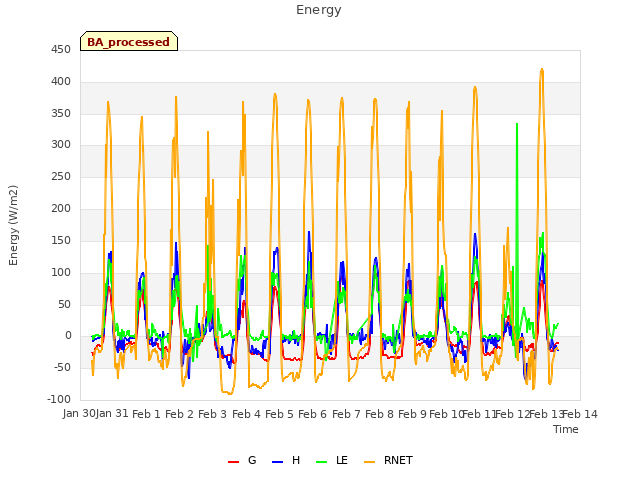The image size is (640, 480).
Task: Click the Feb 7 x-axis tick label
Action: [346, 414]
